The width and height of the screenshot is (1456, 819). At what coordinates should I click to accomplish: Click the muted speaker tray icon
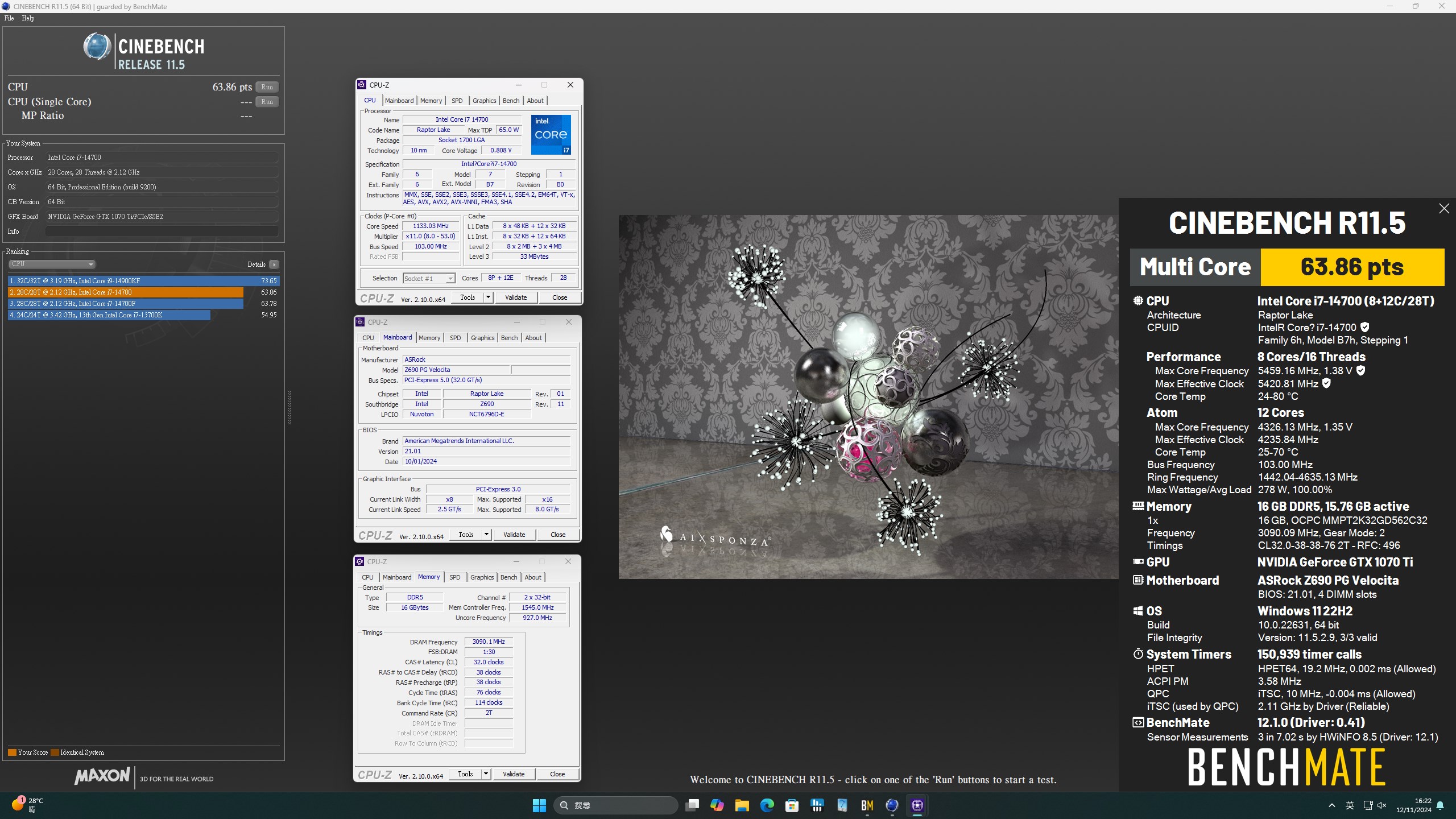tap(1382, 805)
